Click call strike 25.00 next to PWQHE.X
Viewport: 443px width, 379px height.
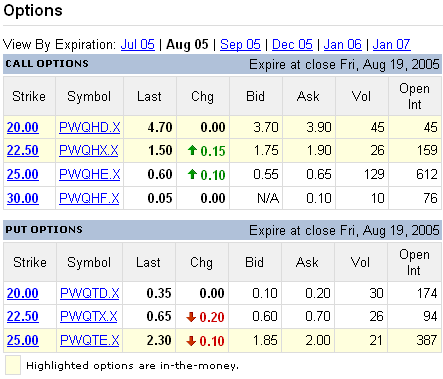23,174
